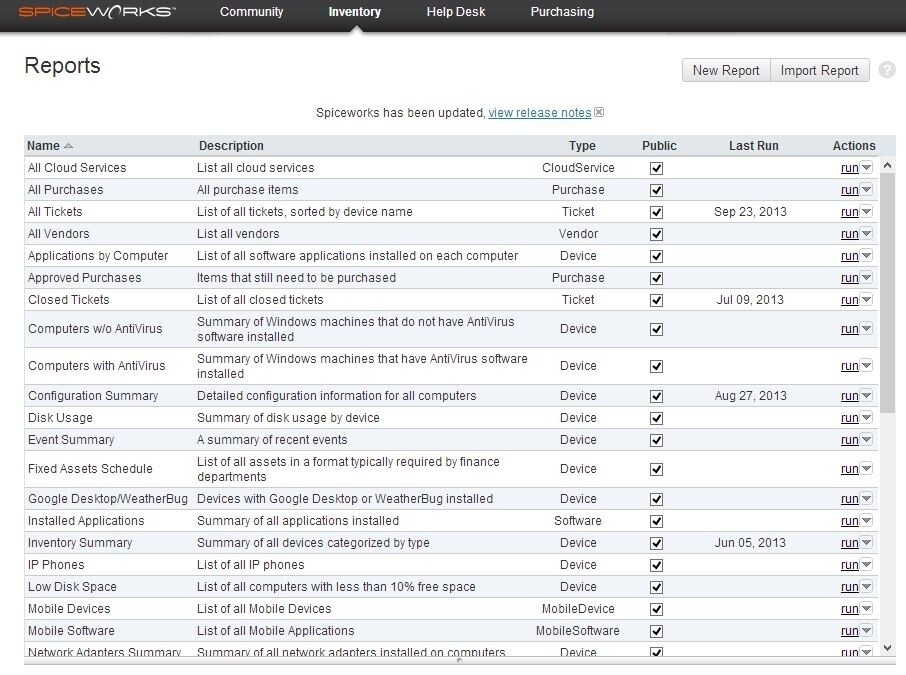The image size is (906, 675).
Task: Switch to the Help Desk section
Action: [455, 13]
